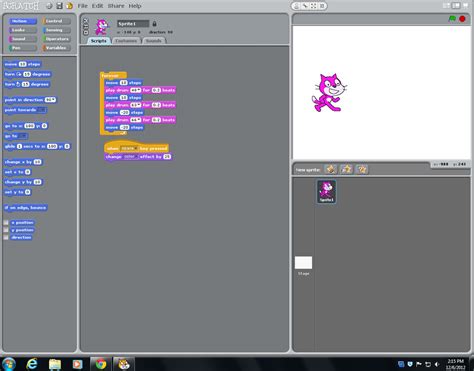The image size is (474, 371).
Task: Click the effect amount field in change effect block
Action: tap(167, 157)
